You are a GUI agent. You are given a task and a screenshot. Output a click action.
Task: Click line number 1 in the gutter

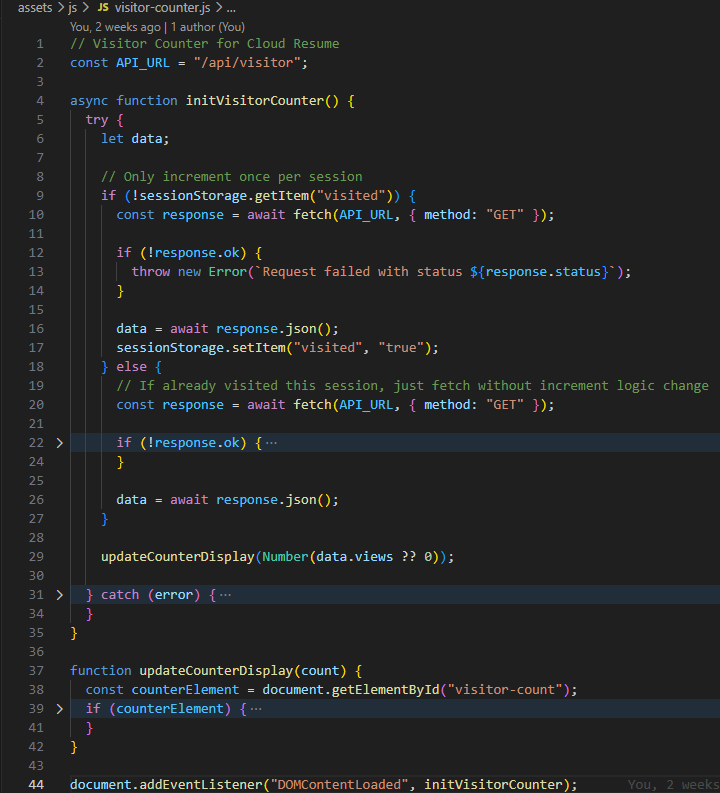(x=40, y=44)
